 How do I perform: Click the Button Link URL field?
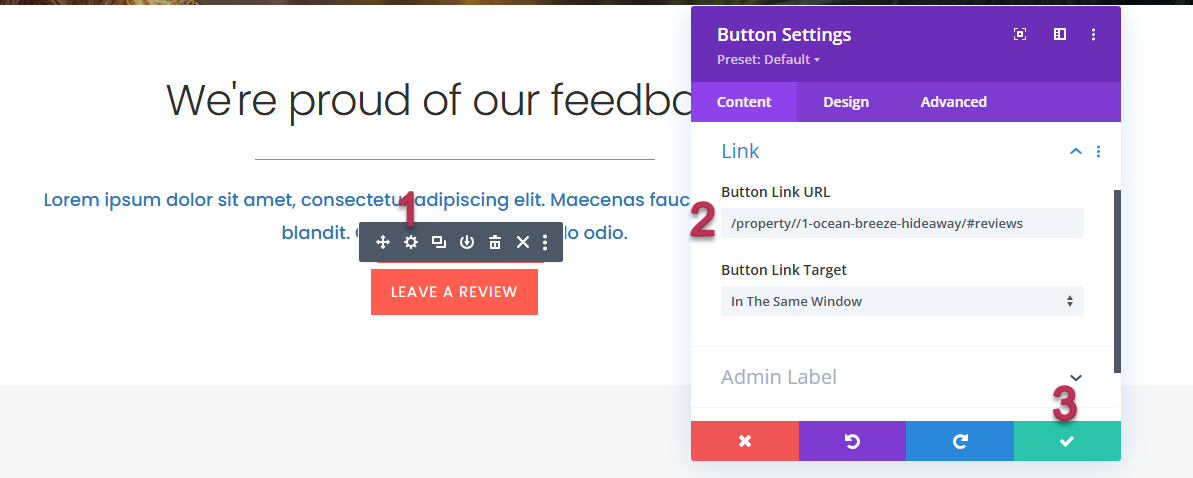[902, 223]
